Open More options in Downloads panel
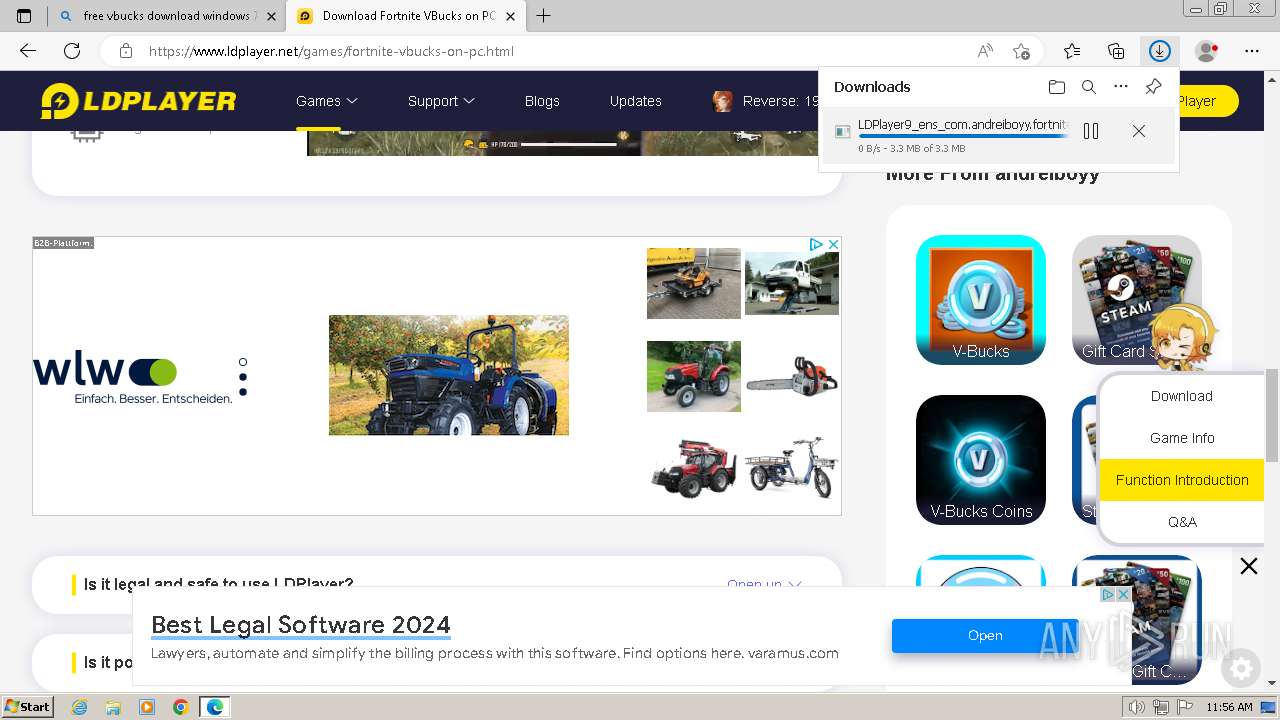This screenshot has height=720, width=1280. click(x=1121, y=87)
